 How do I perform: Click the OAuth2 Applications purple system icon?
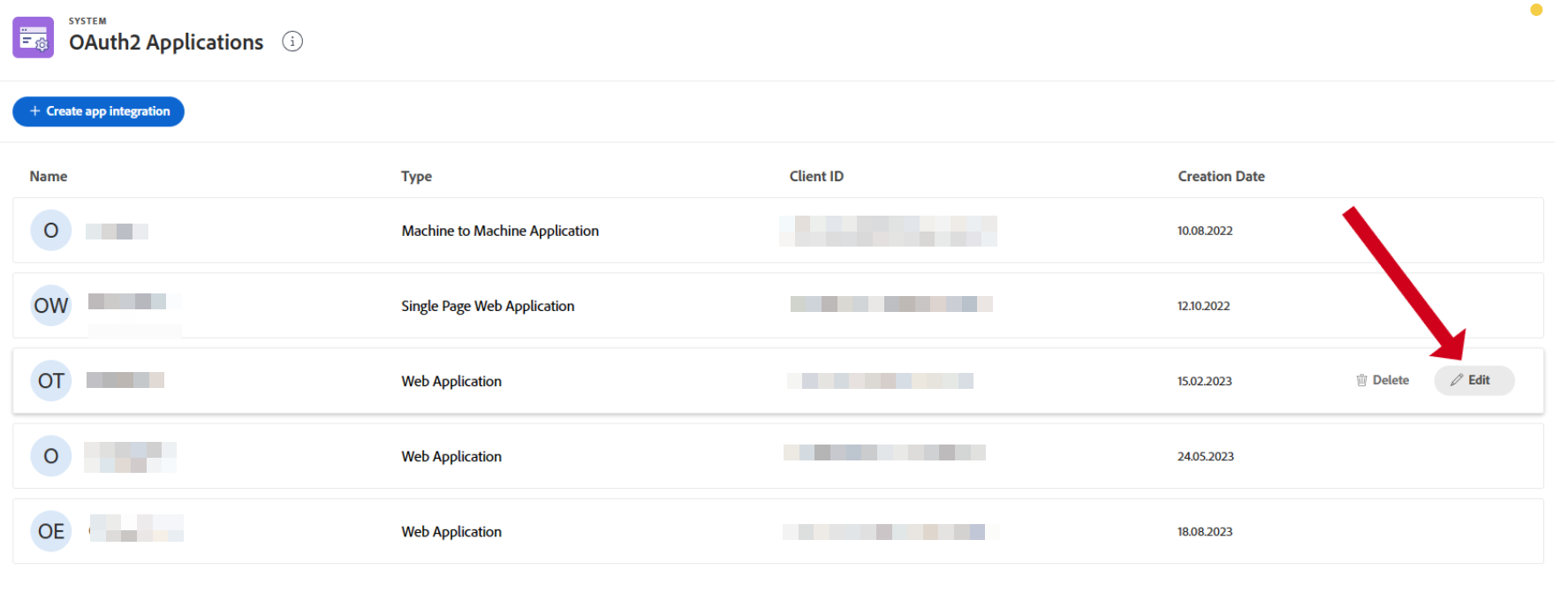[x=34, y=38]
